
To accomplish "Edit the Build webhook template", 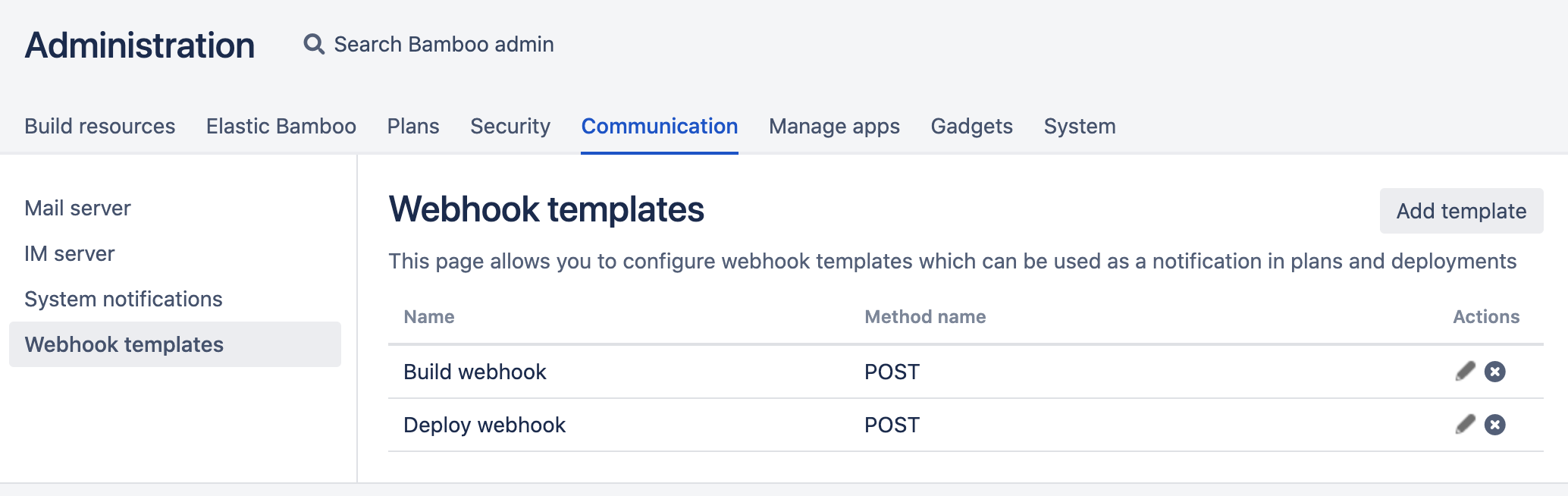I will click(x=1466, y=372).
